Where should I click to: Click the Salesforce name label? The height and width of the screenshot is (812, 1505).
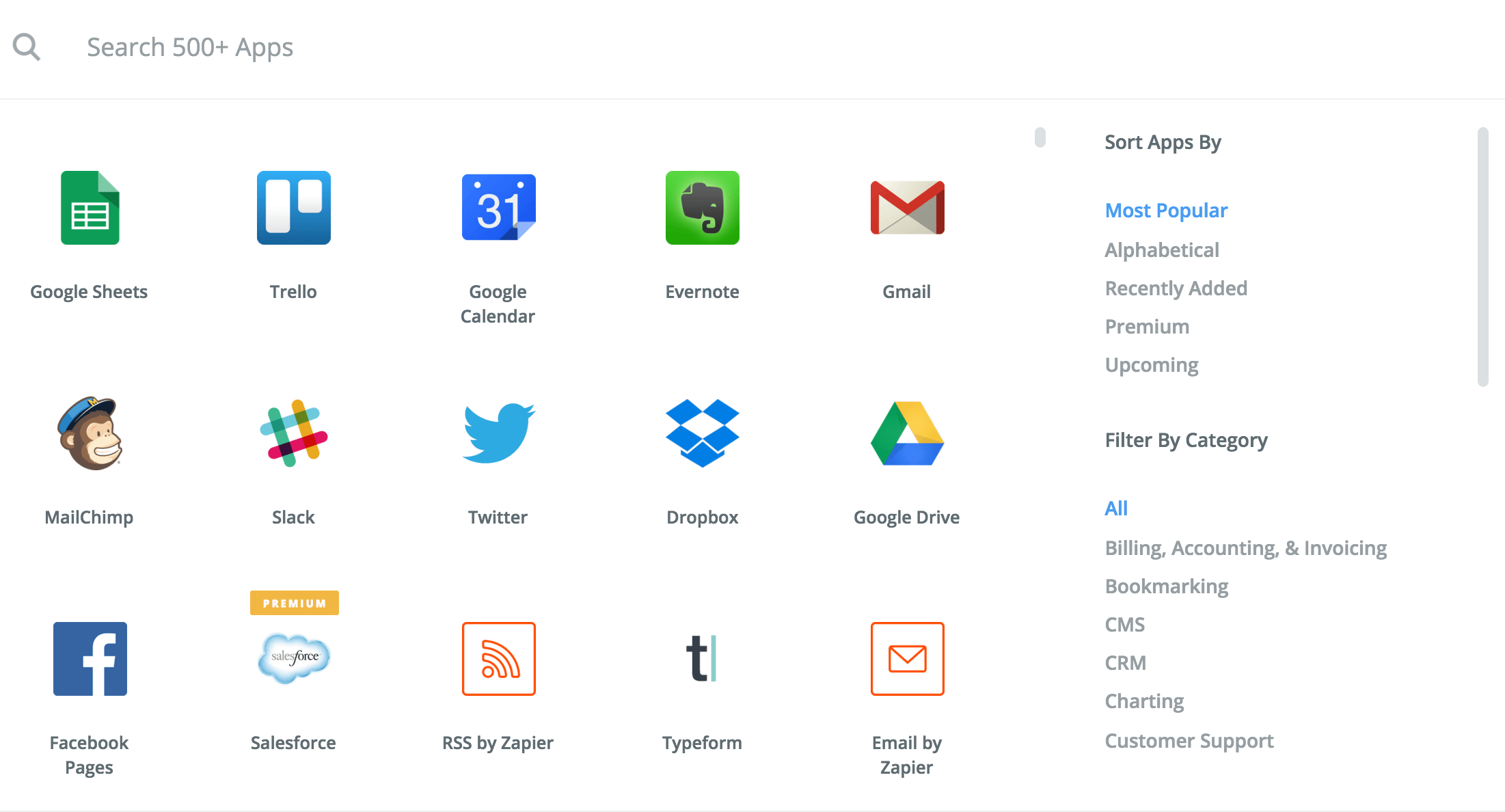[x=293, y=743]
